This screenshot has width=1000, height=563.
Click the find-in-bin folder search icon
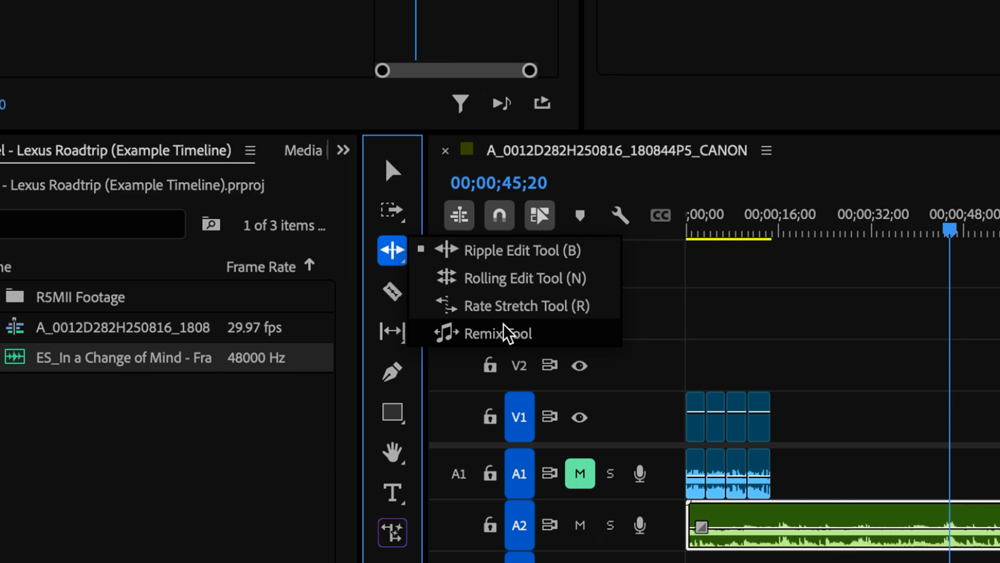[x=211, y=224]
